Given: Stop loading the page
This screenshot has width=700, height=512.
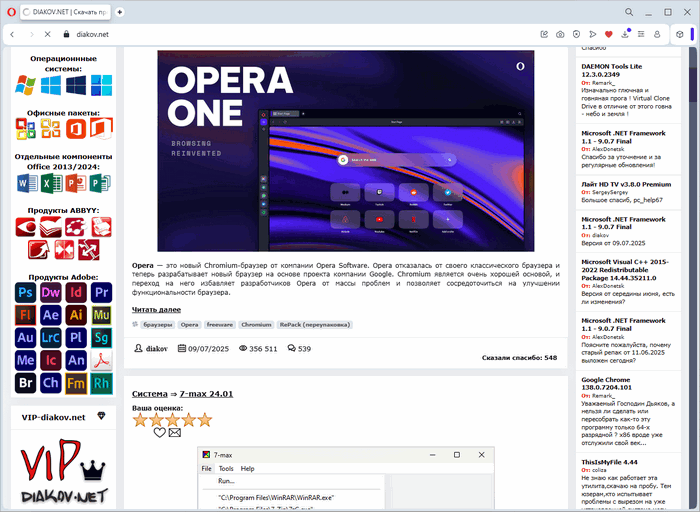Looking at the screenshot, I should click(48, 34).
